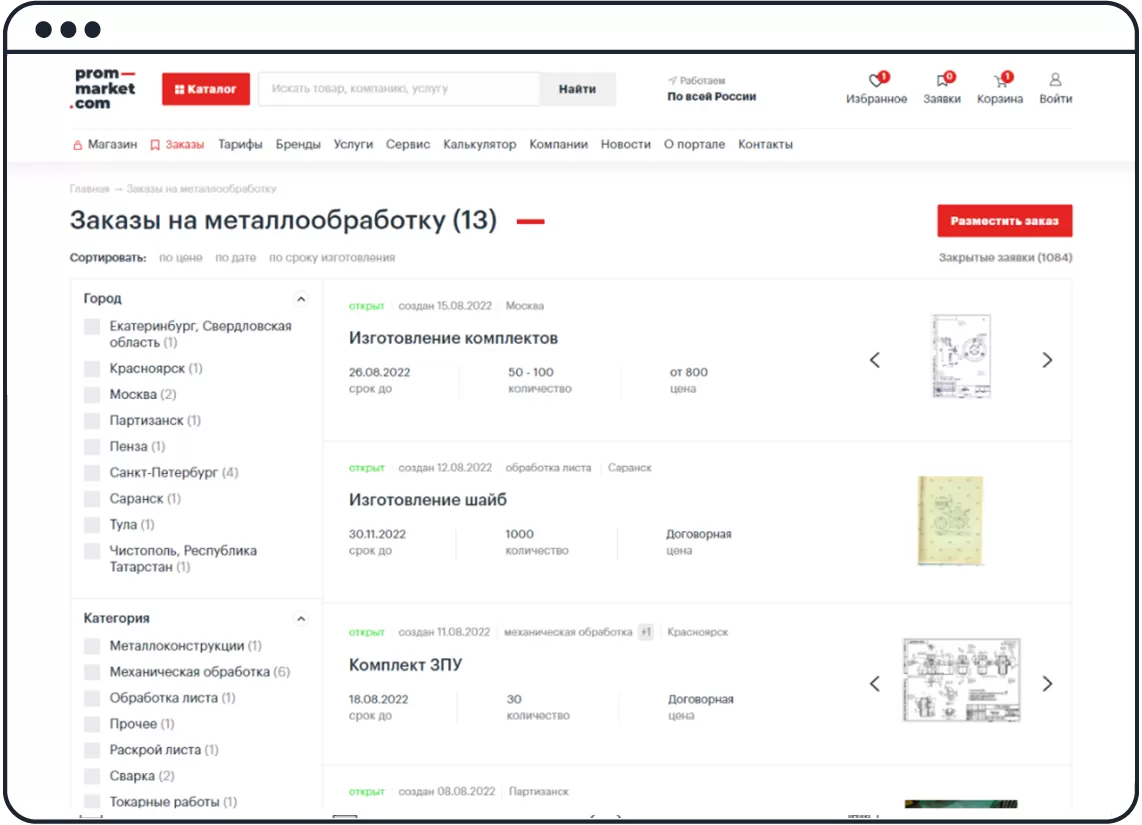Click the Партизанск city label on last order
The image size is (1142, 825).
point(539,792)
